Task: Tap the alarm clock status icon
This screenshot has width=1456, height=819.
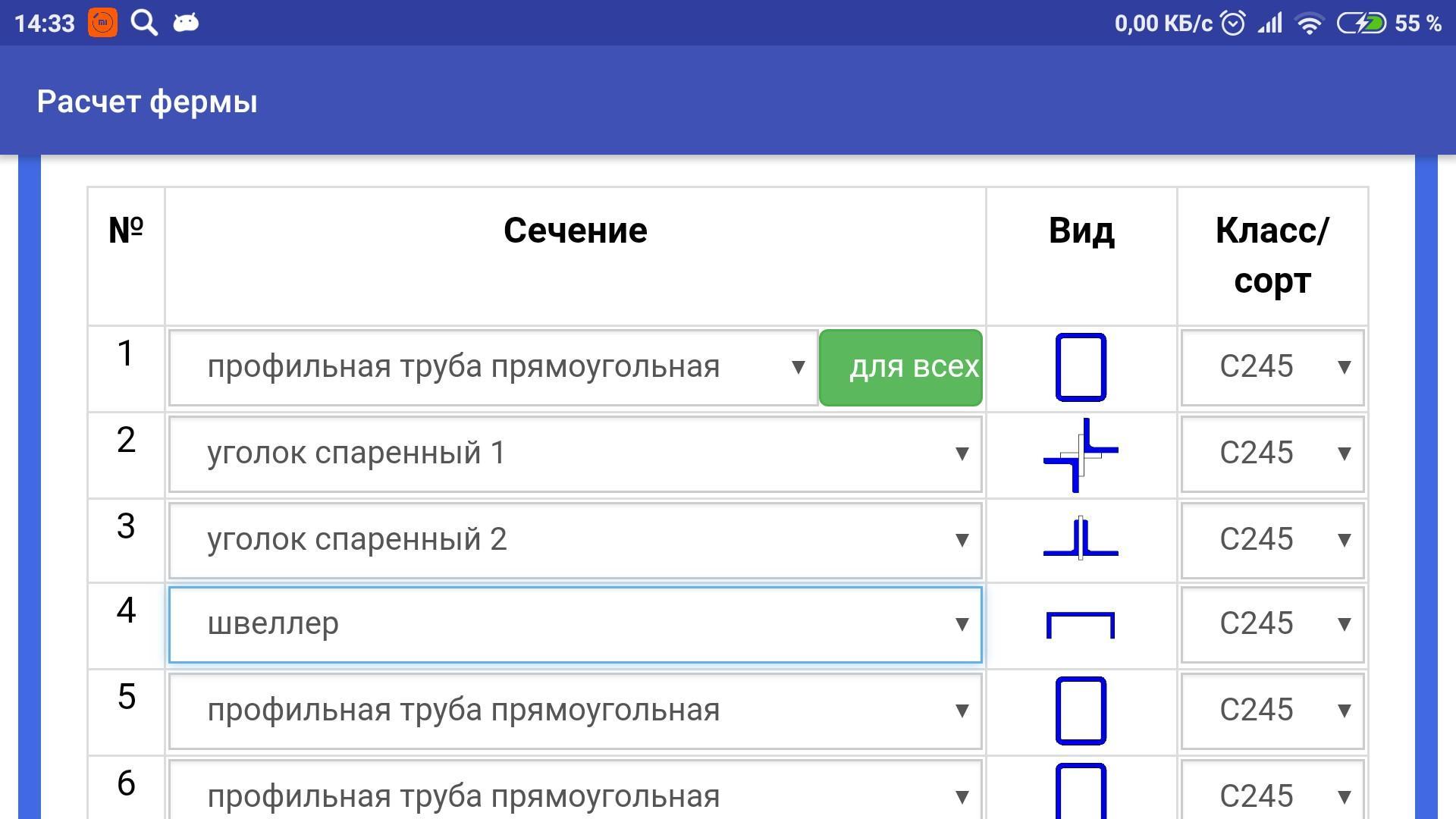Action: pyautogui.click(x=1233, y=24)
